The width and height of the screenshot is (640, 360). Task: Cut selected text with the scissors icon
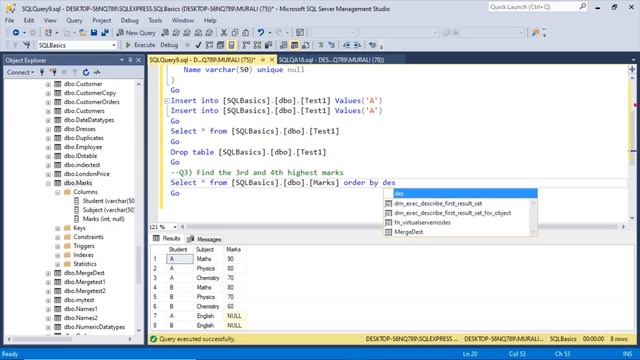(x=224, y=33)
